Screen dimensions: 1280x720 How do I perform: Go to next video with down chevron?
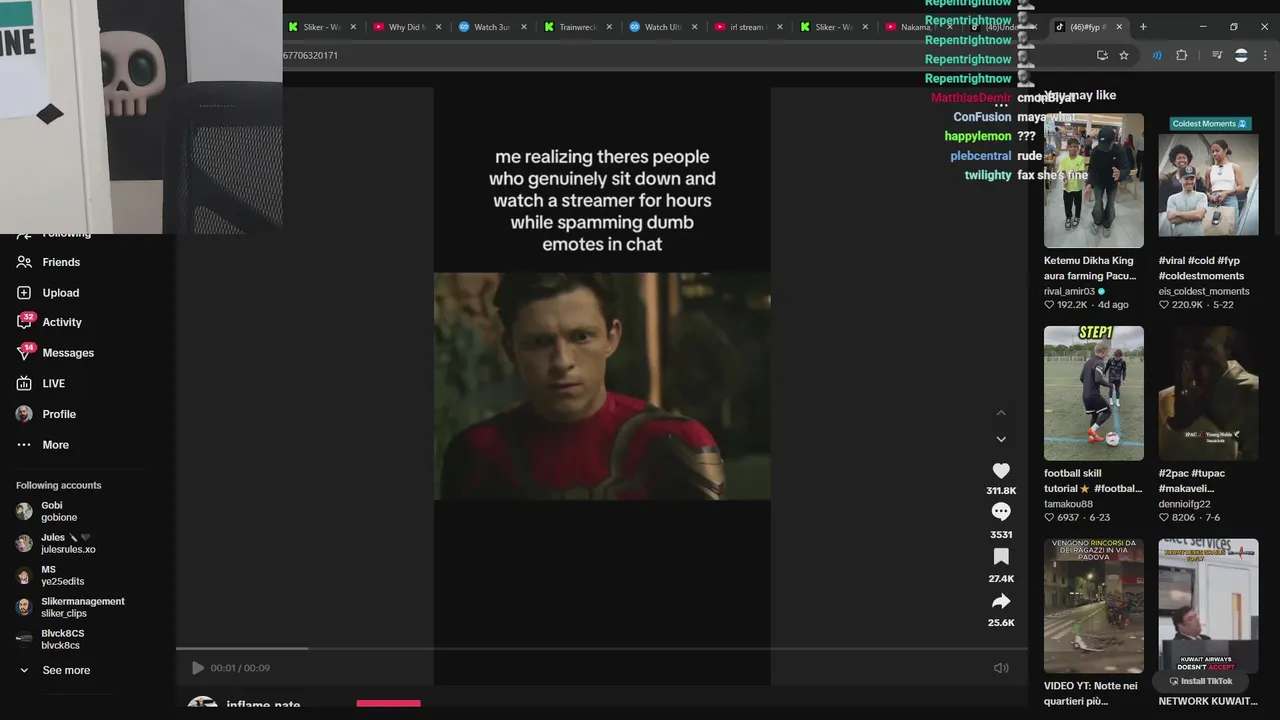(1001, 439)
